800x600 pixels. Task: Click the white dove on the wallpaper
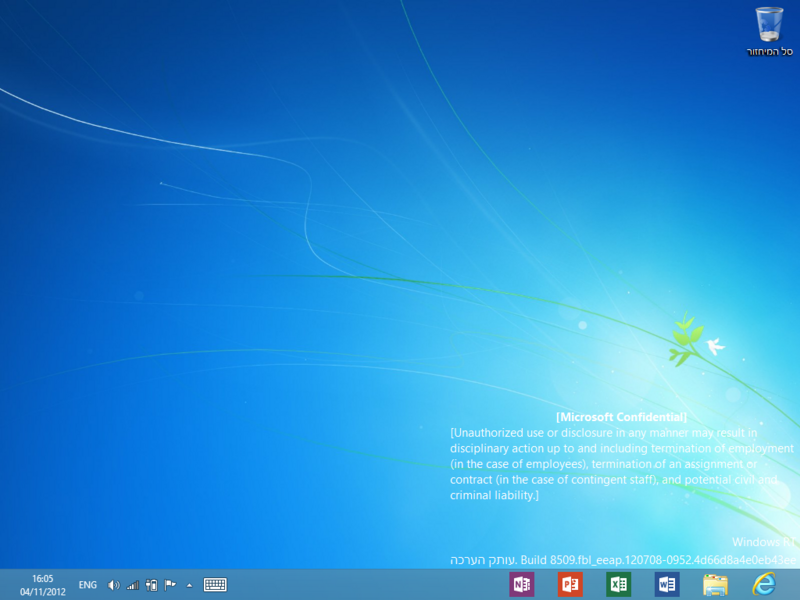pos(714,347)
